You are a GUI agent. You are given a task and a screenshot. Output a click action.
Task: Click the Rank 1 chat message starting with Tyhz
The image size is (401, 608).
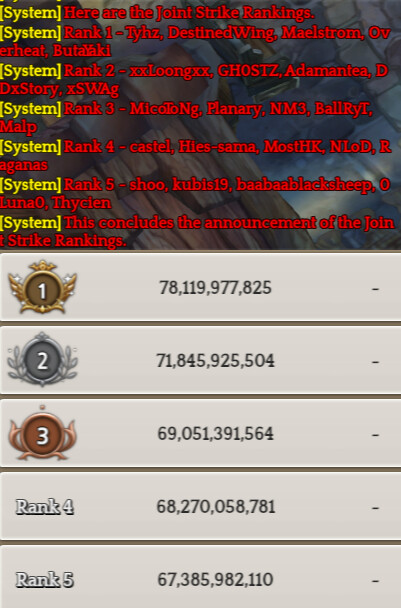click(x=195, y=41)
